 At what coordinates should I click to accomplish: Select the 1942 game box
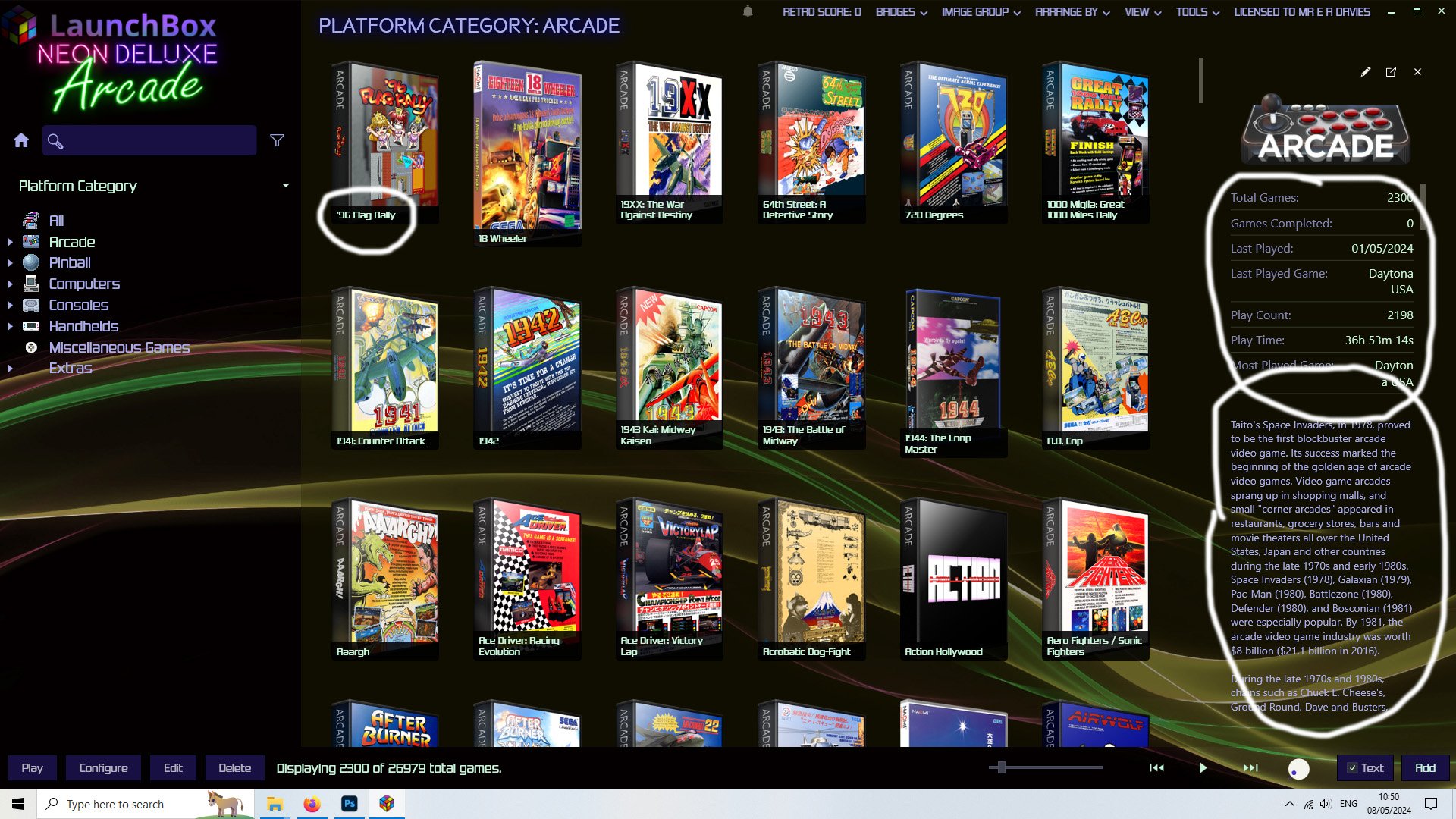click(x=527, y=368)
